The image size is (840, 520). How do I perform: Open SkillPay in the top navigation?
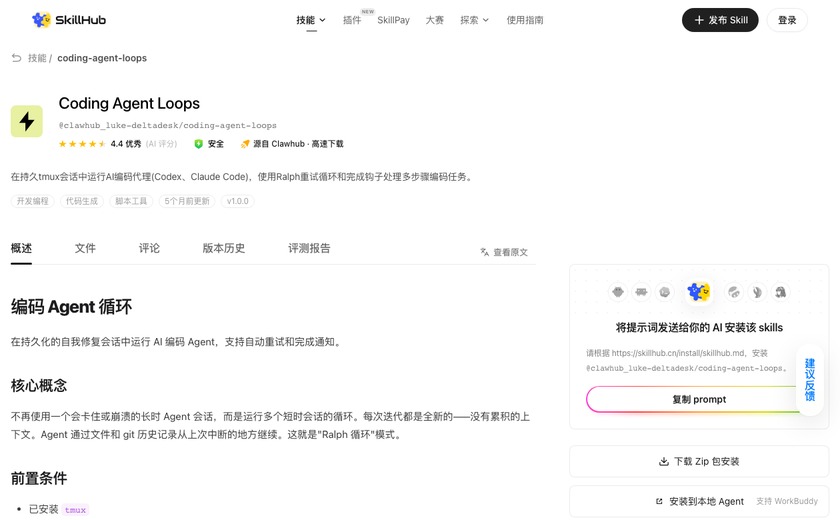click(x=393, y=20)
